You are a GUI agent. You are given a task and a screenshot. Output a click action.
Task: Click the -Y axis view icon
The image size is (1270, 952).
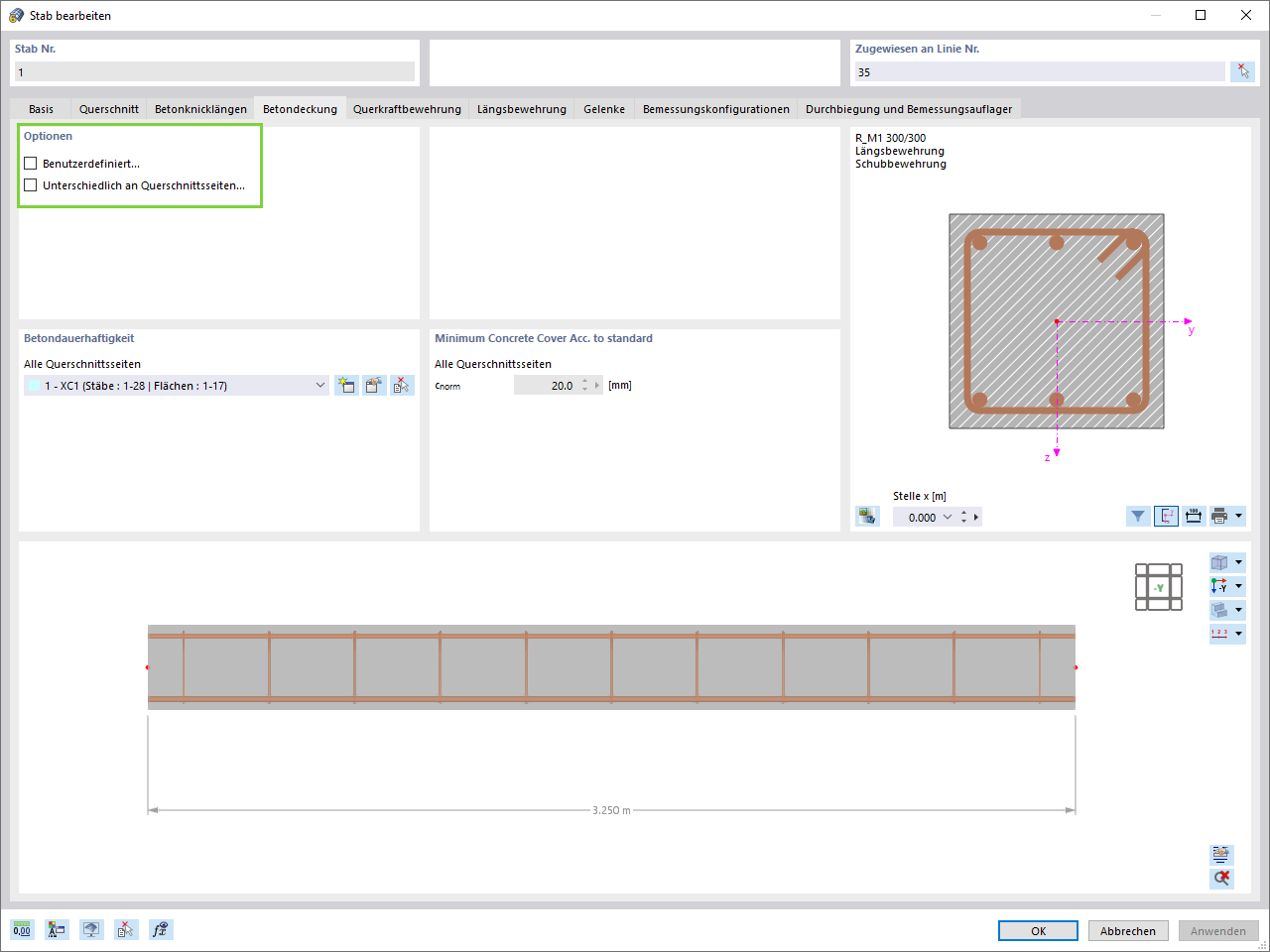(1220, 586)
